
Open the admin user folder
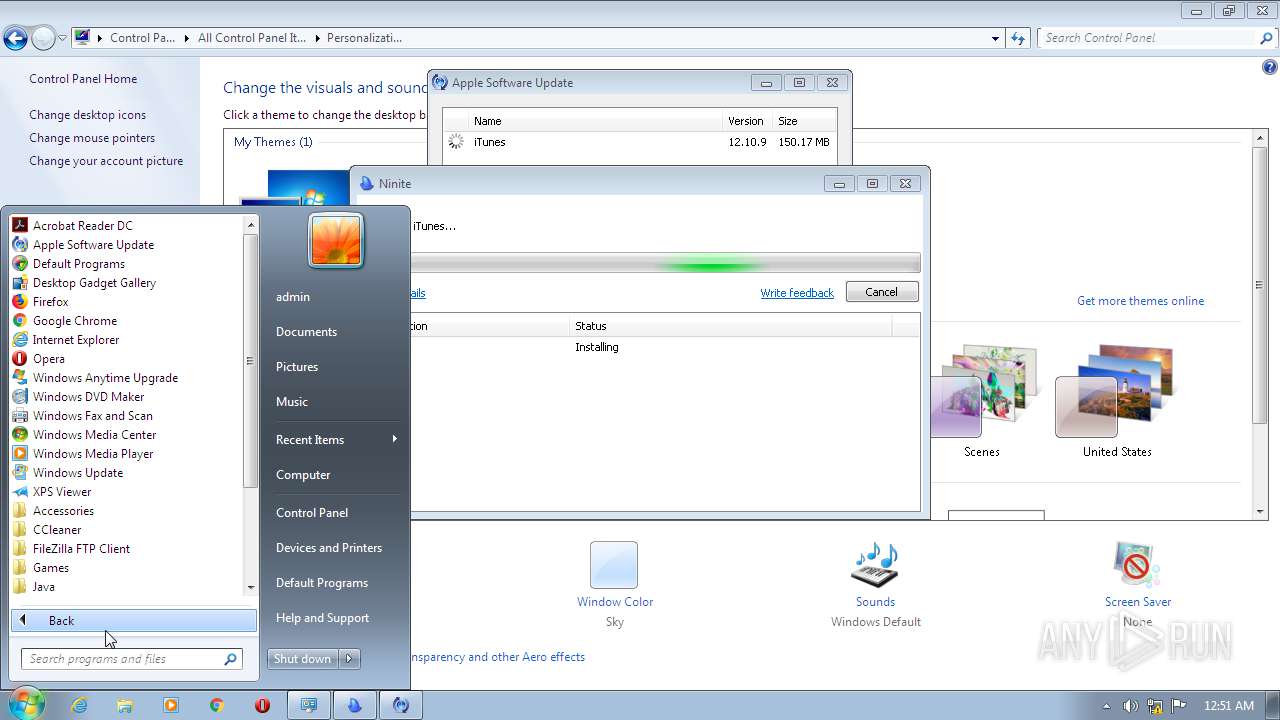[293, 296]
